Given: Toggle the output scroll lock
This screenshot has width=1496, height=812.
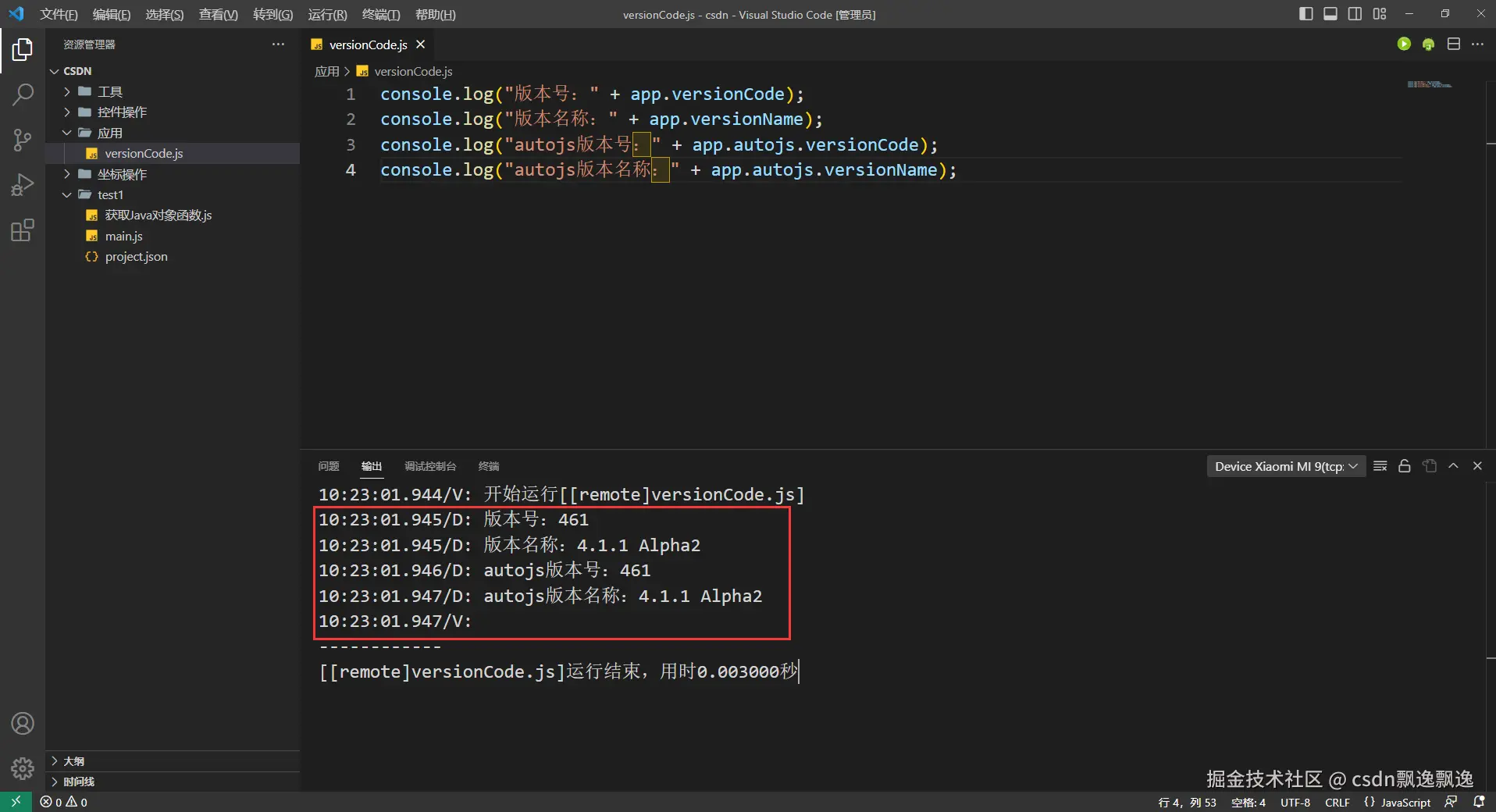Looking at the screenshot, I should point(1404,466).
